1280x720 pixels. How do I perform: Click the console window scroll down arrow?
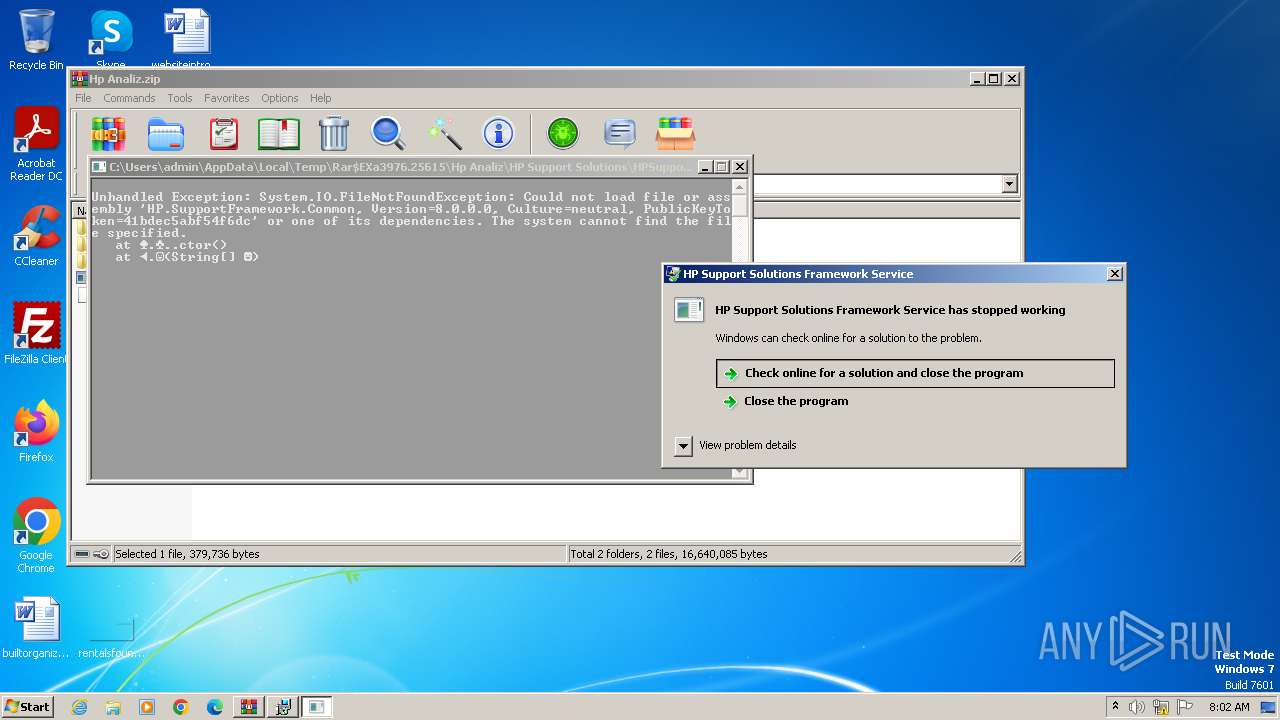point(740,471)
